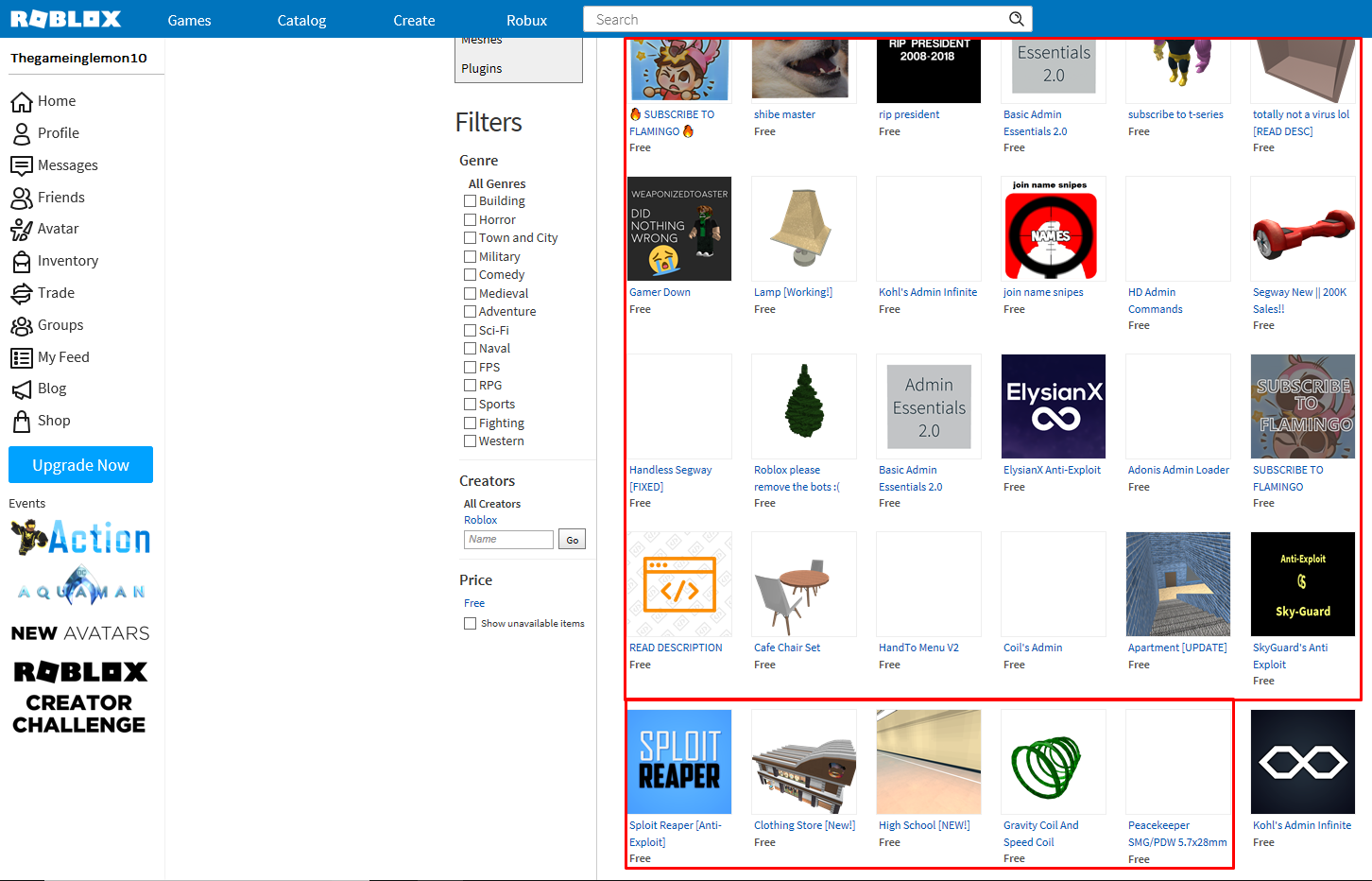
Task: Select All Creators filter
Action: pos(492,504)
